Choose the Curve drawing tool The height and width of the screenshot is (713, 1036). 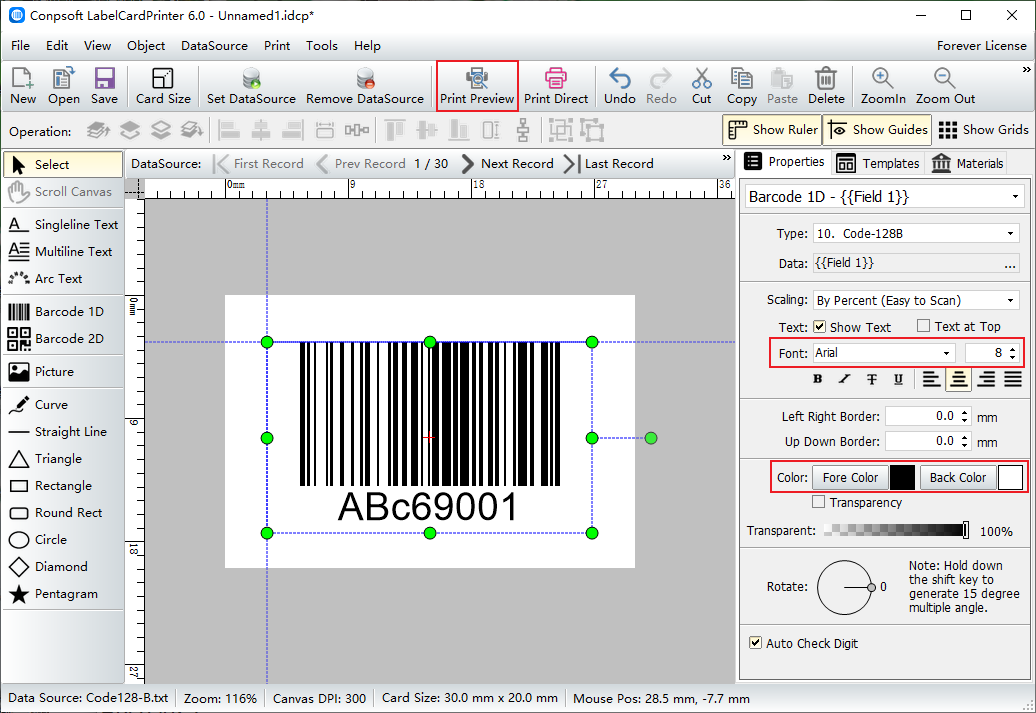click(63, 404)
